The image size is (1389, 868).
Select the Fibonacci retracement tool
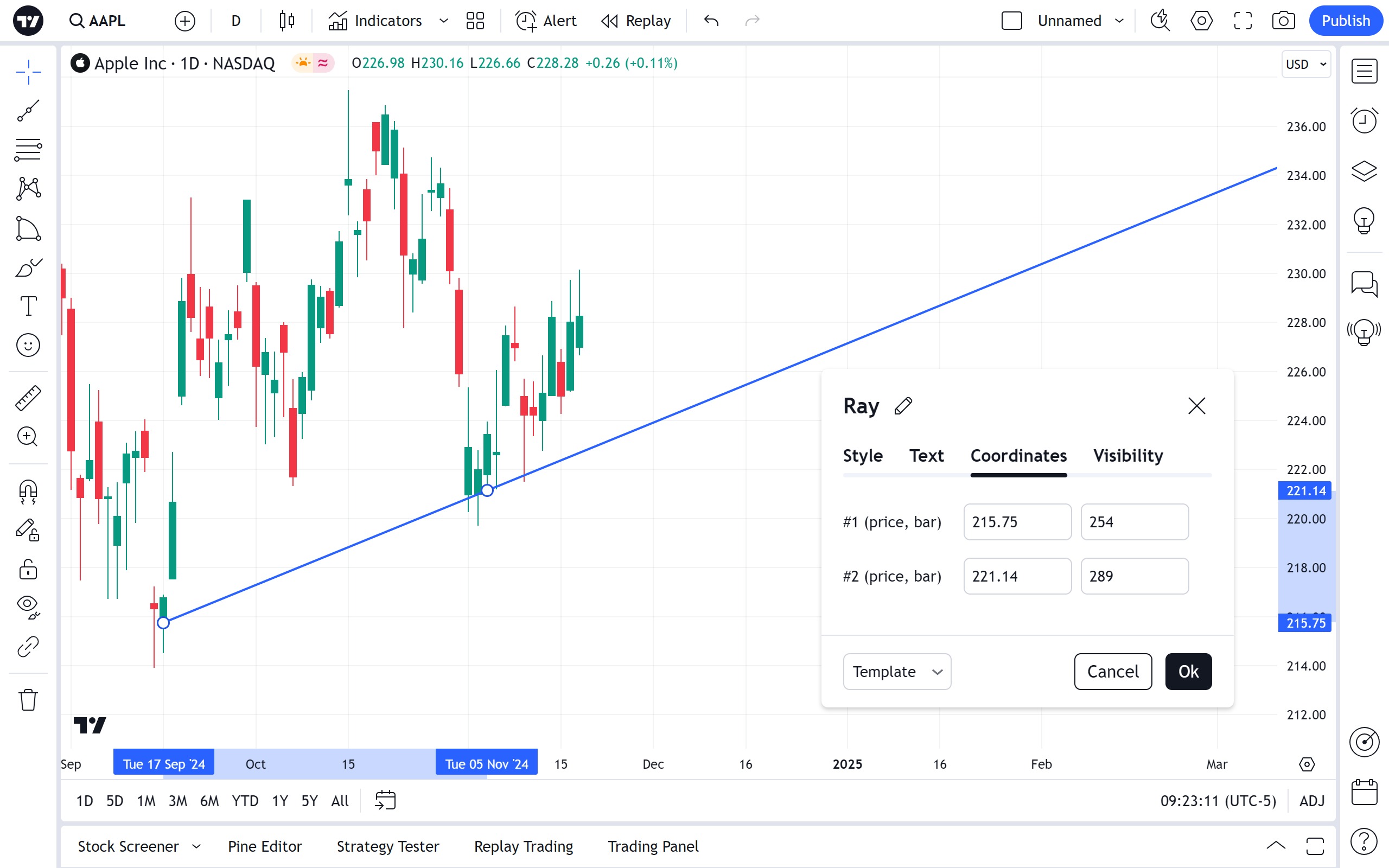(x=28, y=149)
